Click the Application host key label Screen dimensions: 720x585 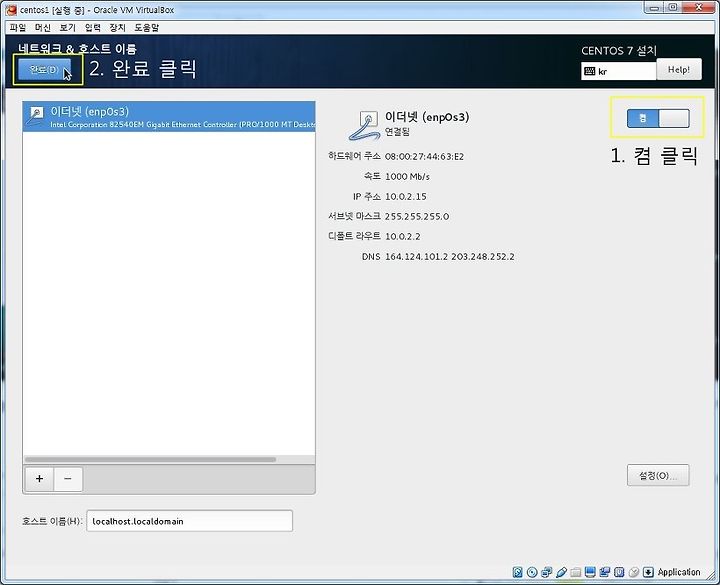pyautogui.click(x=679, y=572)
